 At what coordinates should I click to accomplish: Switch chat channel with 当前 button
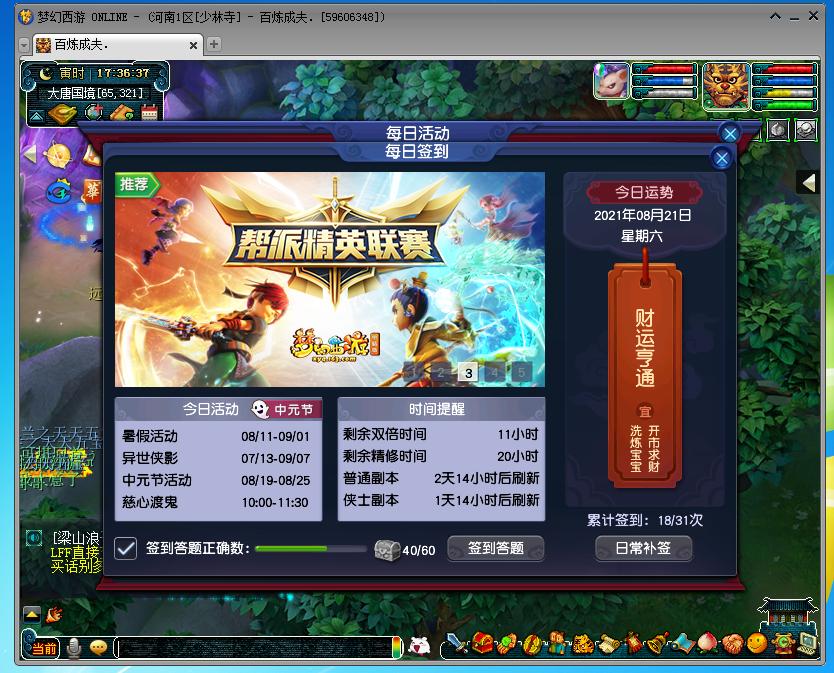45,649
